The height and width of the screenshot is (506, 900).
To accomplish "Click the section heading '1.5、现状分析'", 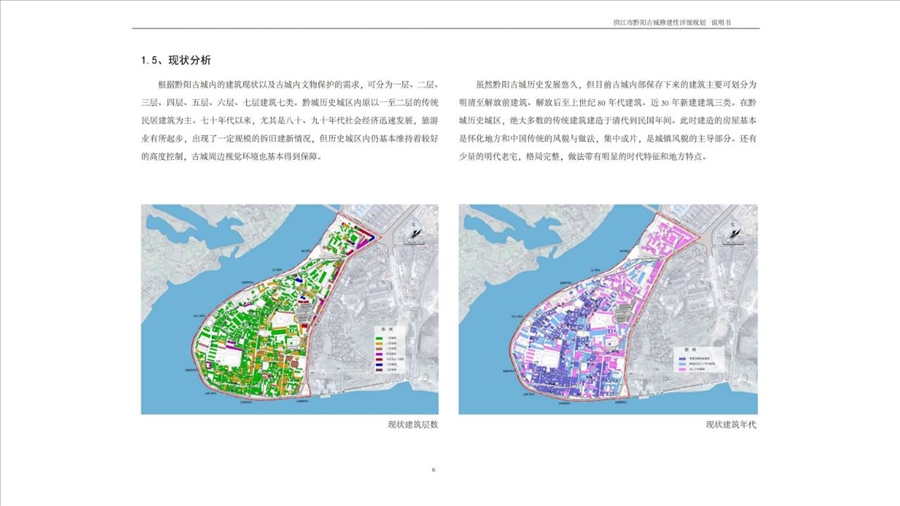I will [x=176, y=60].
